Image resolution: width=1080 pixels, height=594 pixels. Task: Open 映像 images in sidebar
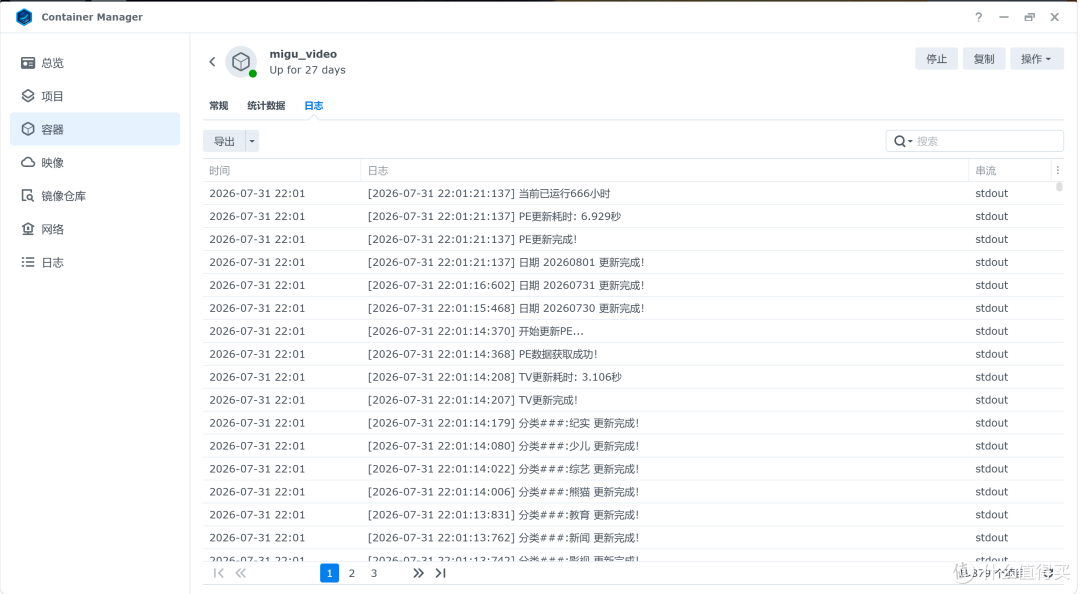(95, 163)
